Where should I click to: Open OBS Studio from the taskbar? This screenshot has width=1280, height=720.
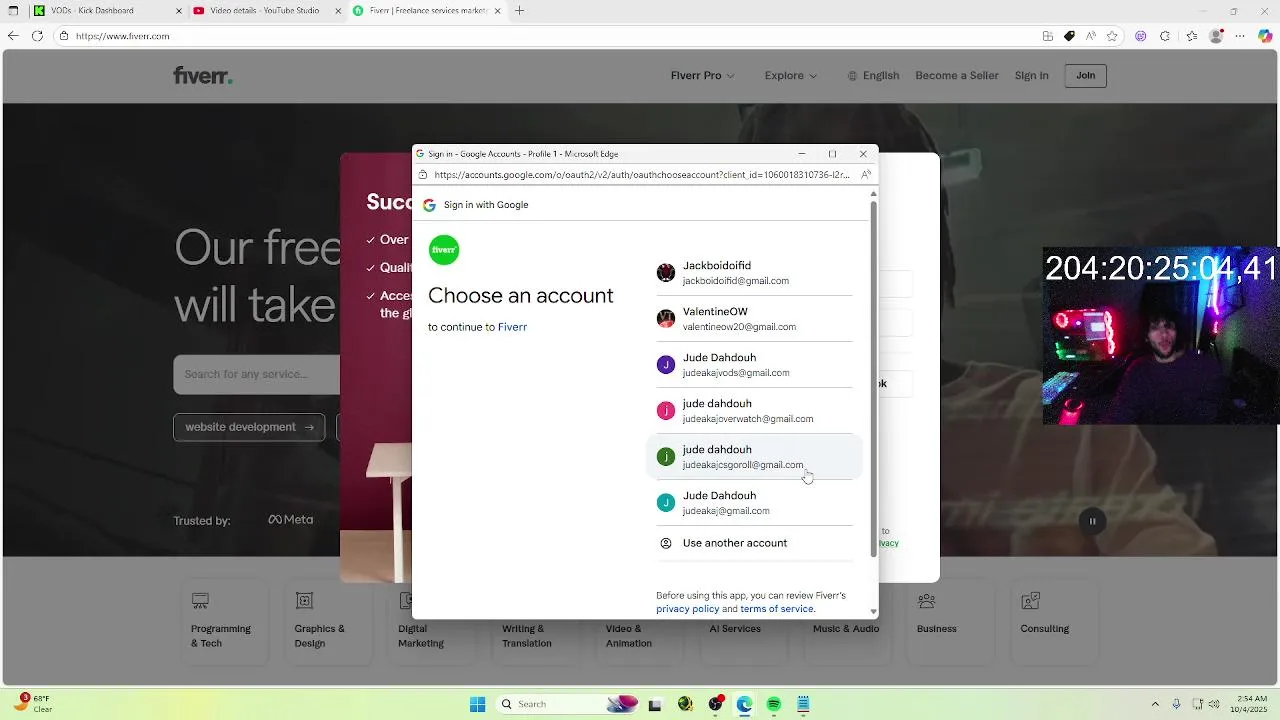pyautogui.click(x=715, y=704)
